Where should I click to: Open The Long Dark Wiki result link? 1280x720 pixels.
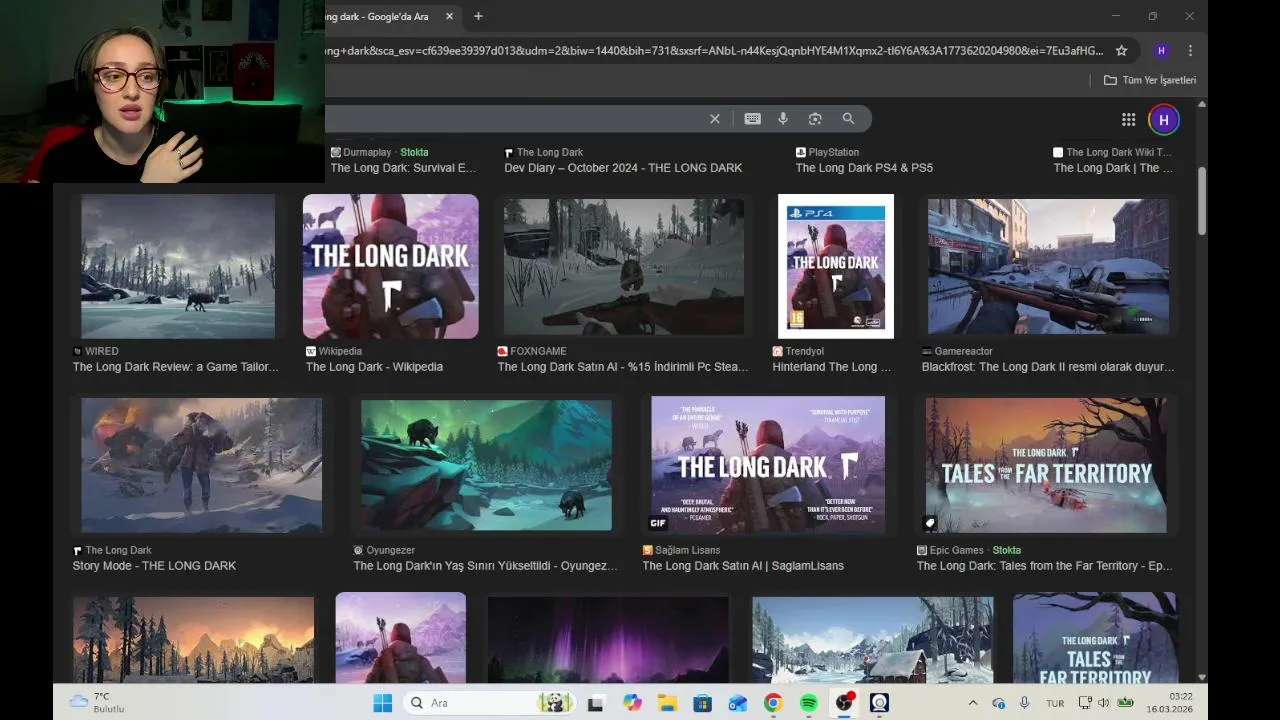[x=1113, y=168]
